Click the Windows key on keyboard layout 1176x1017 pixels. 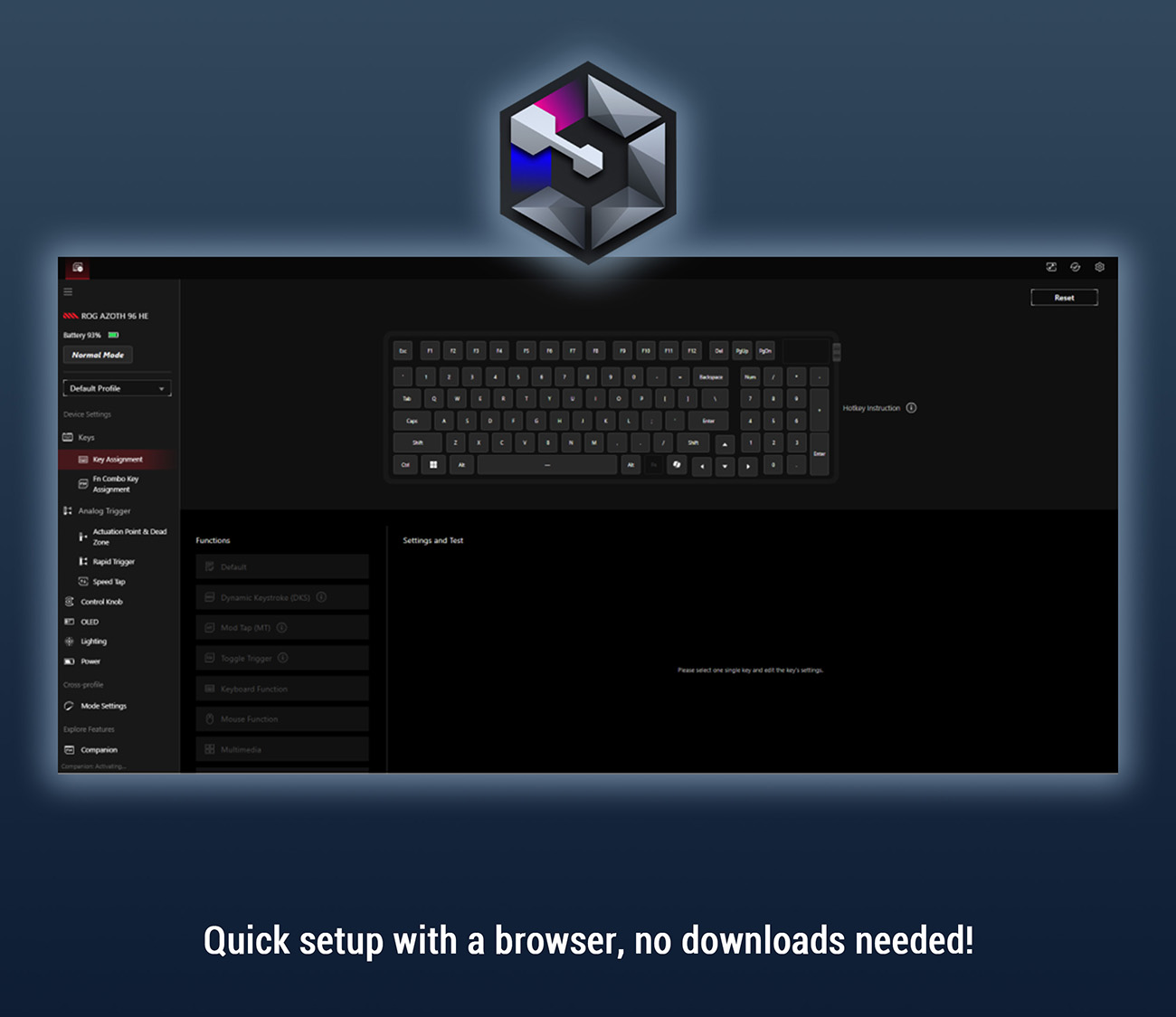coord(433,465)
